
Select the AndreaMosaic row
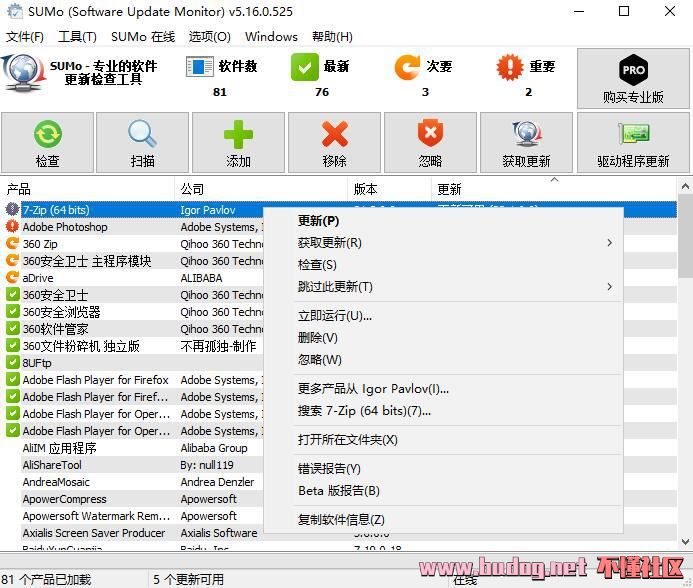(133, 482)
